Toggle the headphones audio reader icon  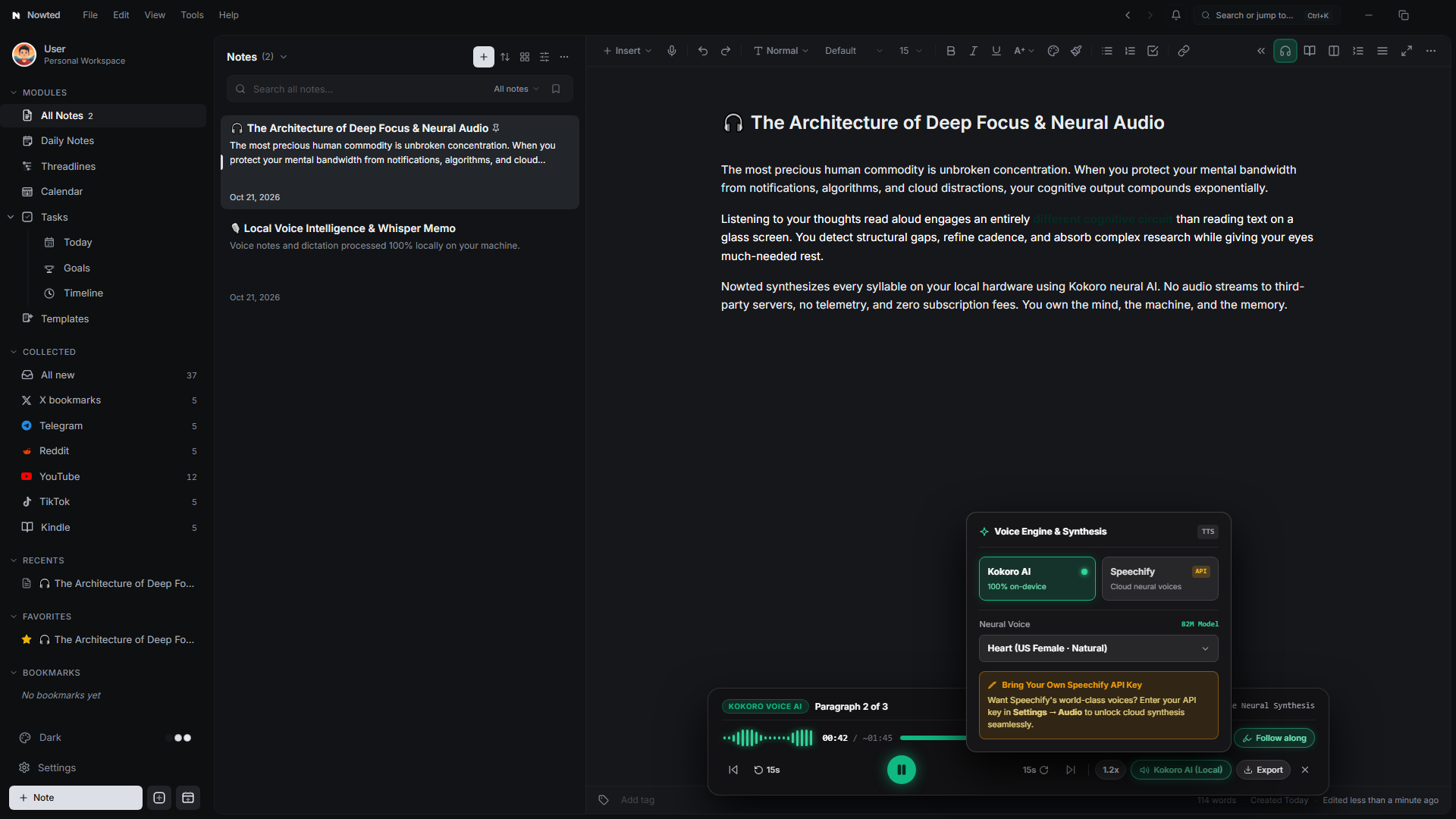click(x=1285, y=51)
